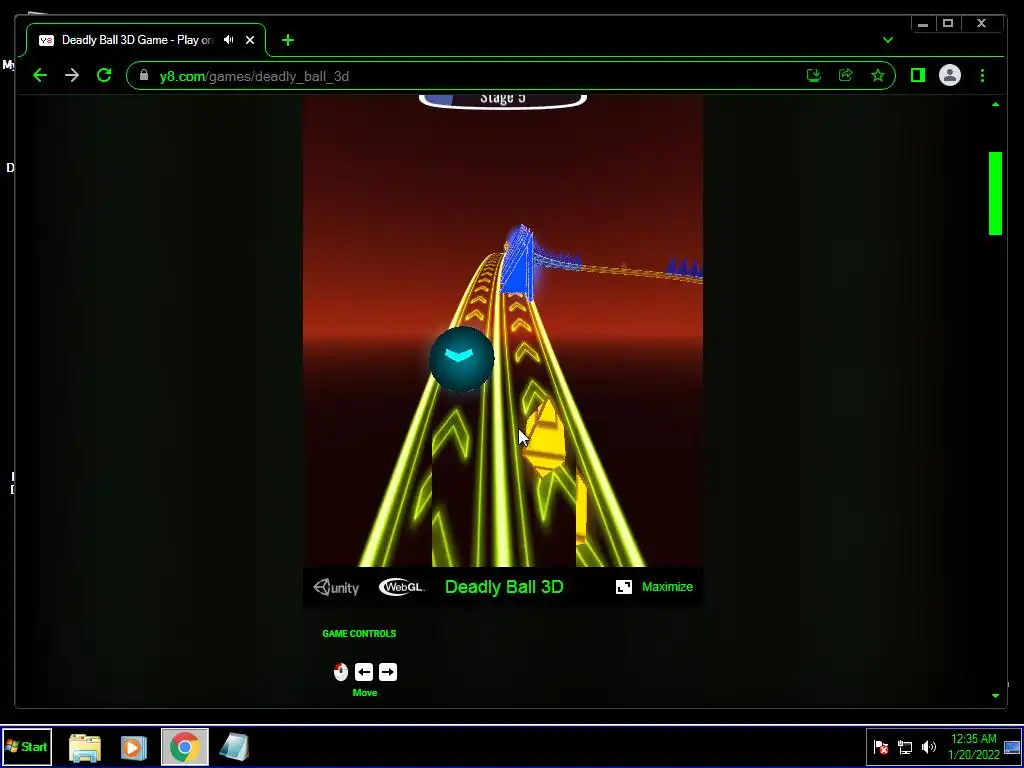
Task: Click the show desktop tray button
Action: click(1012, 747)
